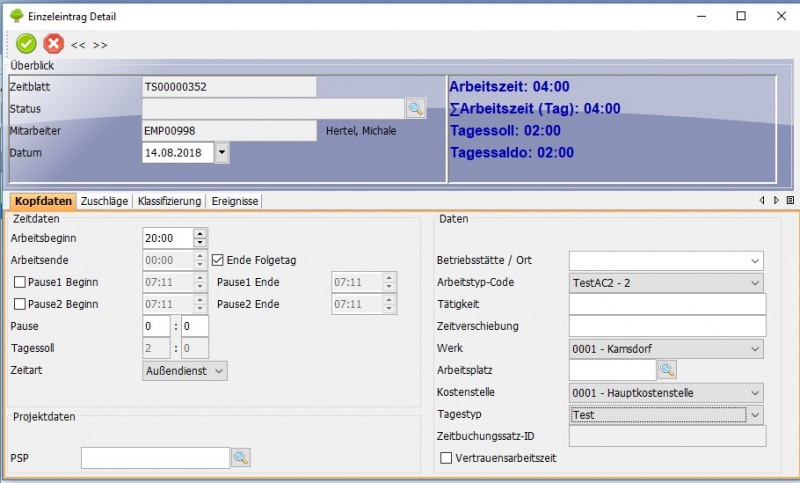Image resolution: width=800 pixels, height=483 pixels.
Task: Switch to the Zuschläge tab
Action: point(104,201)
